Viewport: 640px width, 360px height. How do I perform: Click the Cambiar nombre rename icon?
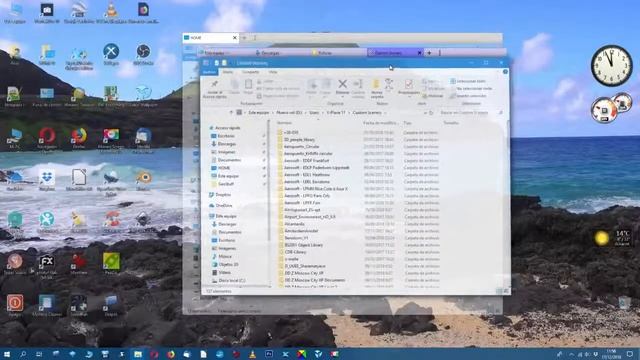[358, 84]
